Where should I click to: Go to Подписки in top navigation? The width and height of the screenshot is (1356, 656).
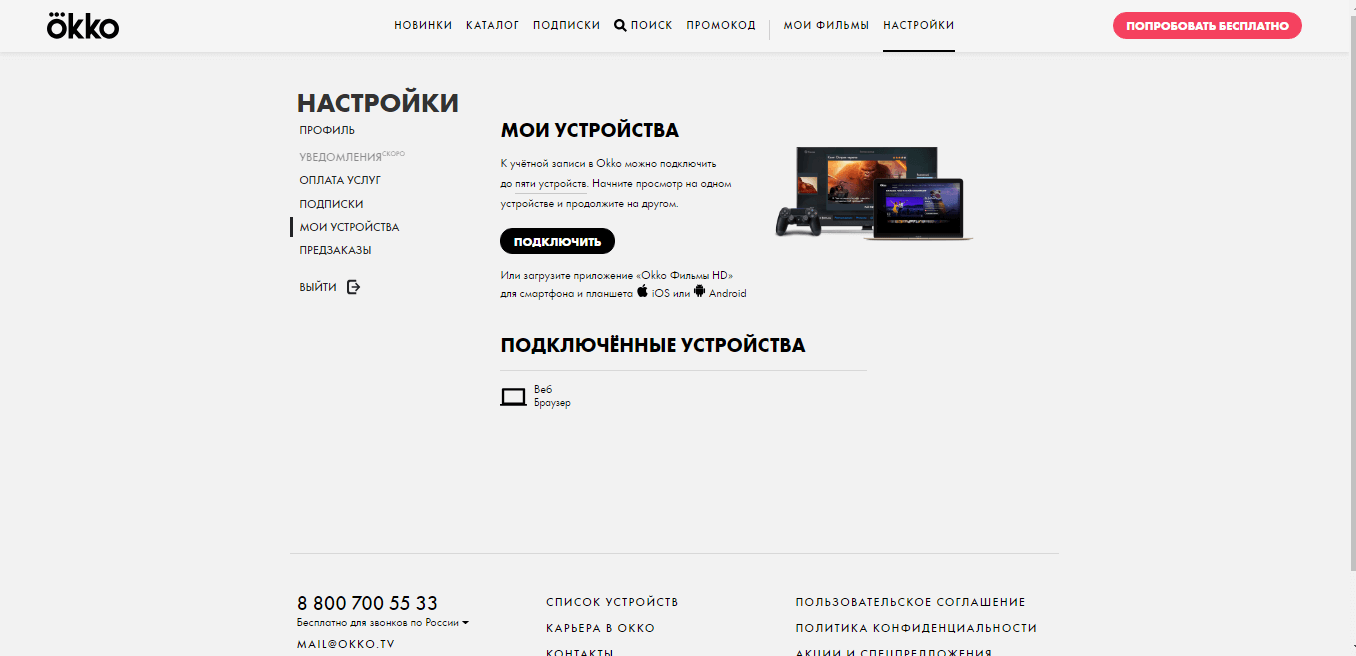tap(566, 25)
